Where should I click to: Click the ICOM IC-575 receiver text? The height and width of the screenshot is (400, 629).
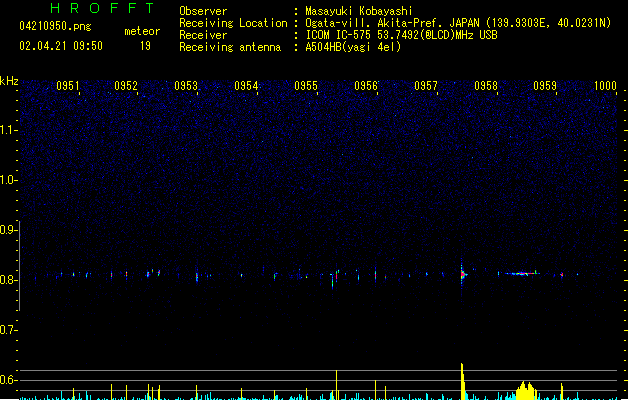[x=401, y=35]
